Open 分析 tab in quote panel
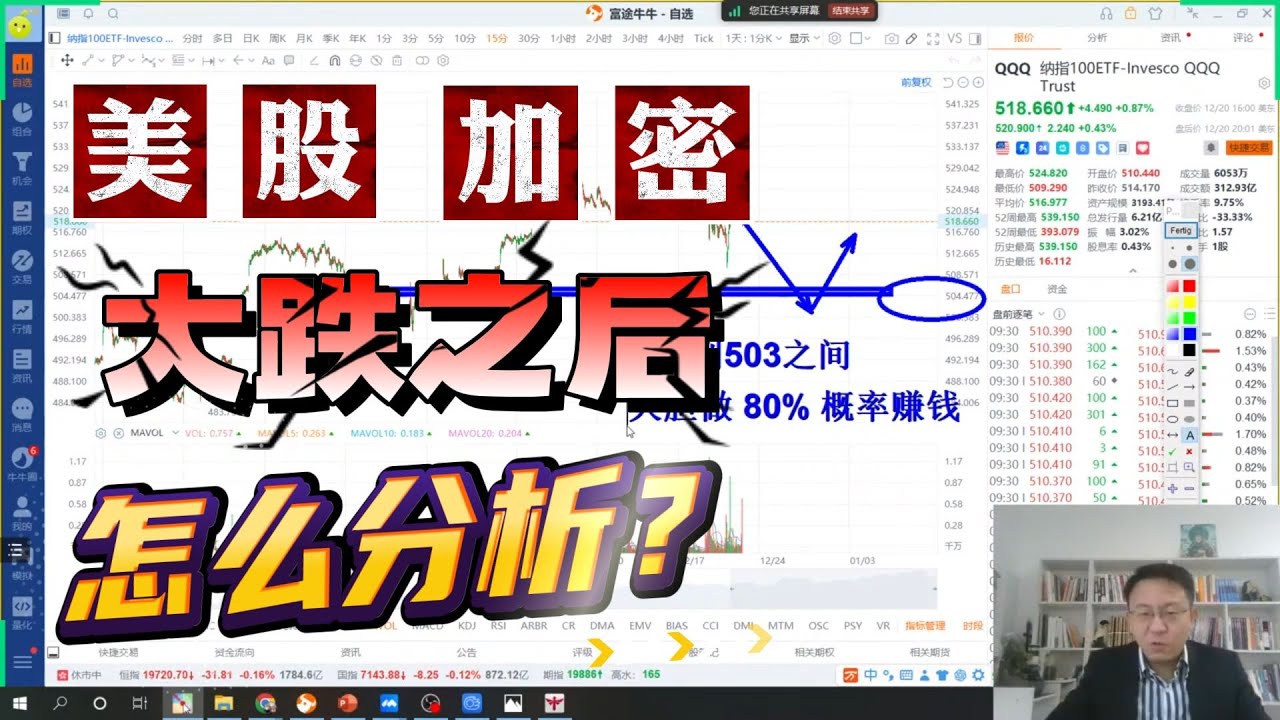 coord(1097,38)
